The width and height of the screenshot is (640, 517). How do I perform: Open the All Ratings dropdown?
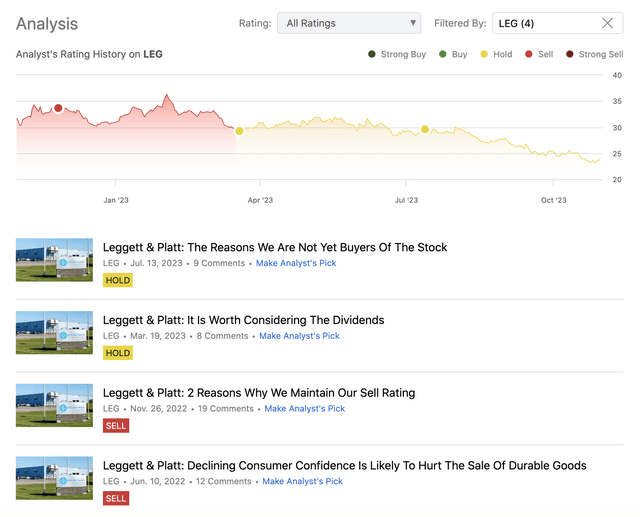(x=350, y=23)
